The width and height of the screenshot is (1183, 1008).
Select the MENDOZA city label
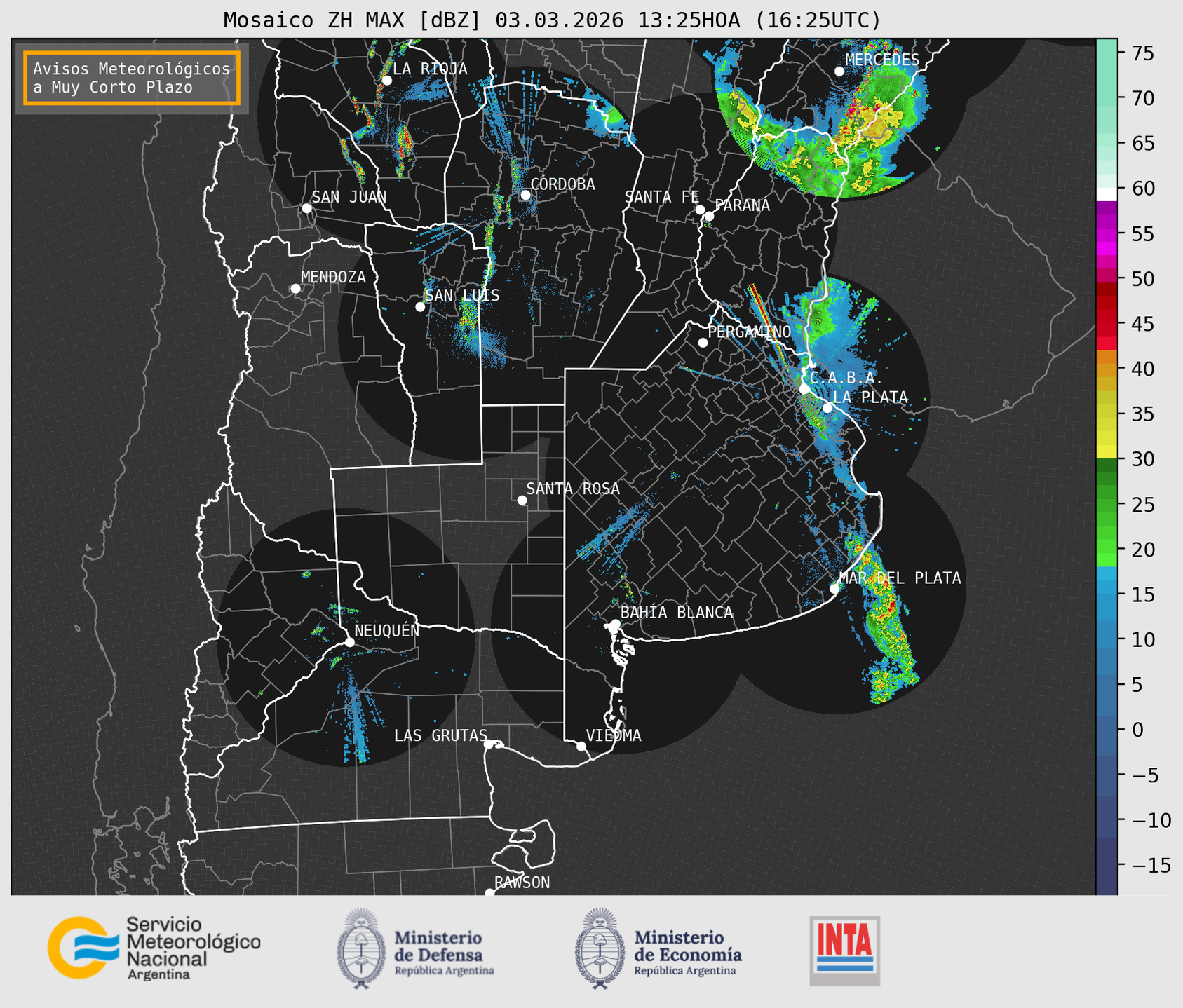point(333,277)
